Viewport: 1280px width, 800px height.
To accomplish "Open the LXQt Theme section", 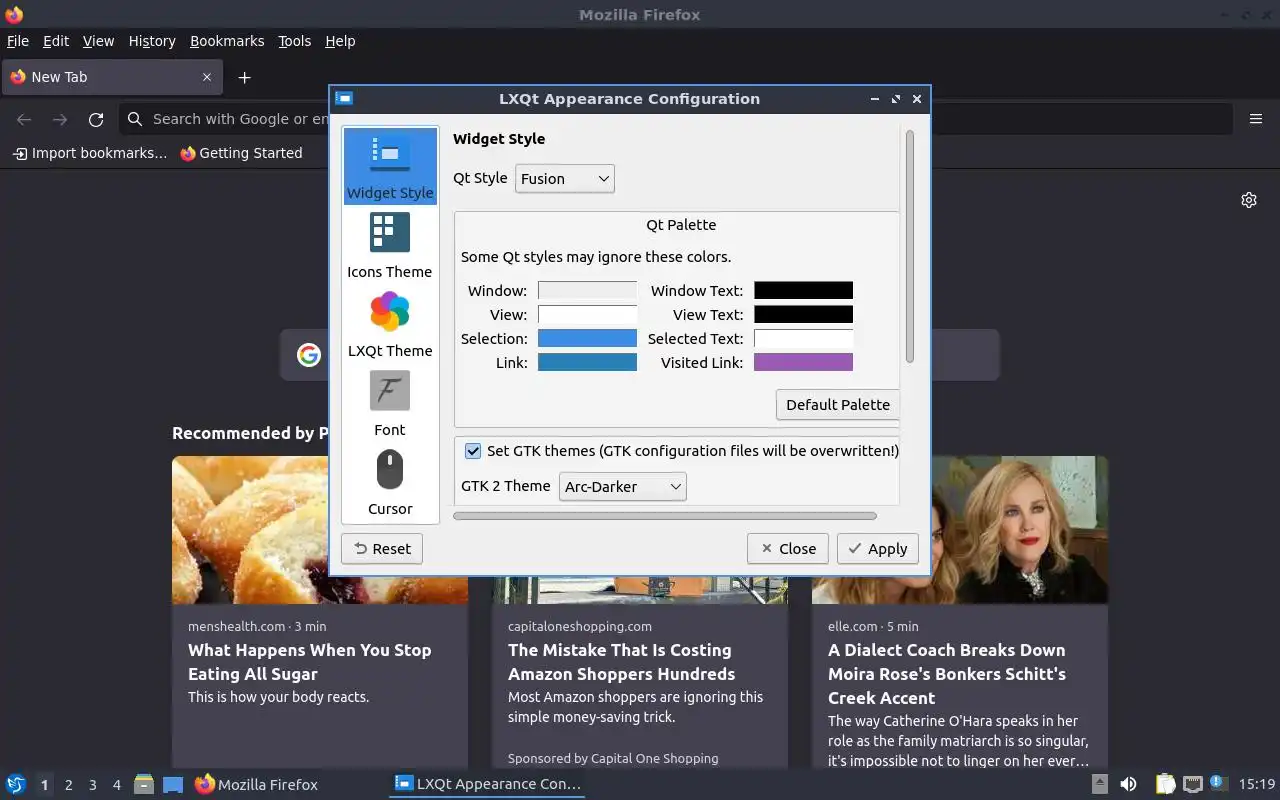I will coord(390,324).
